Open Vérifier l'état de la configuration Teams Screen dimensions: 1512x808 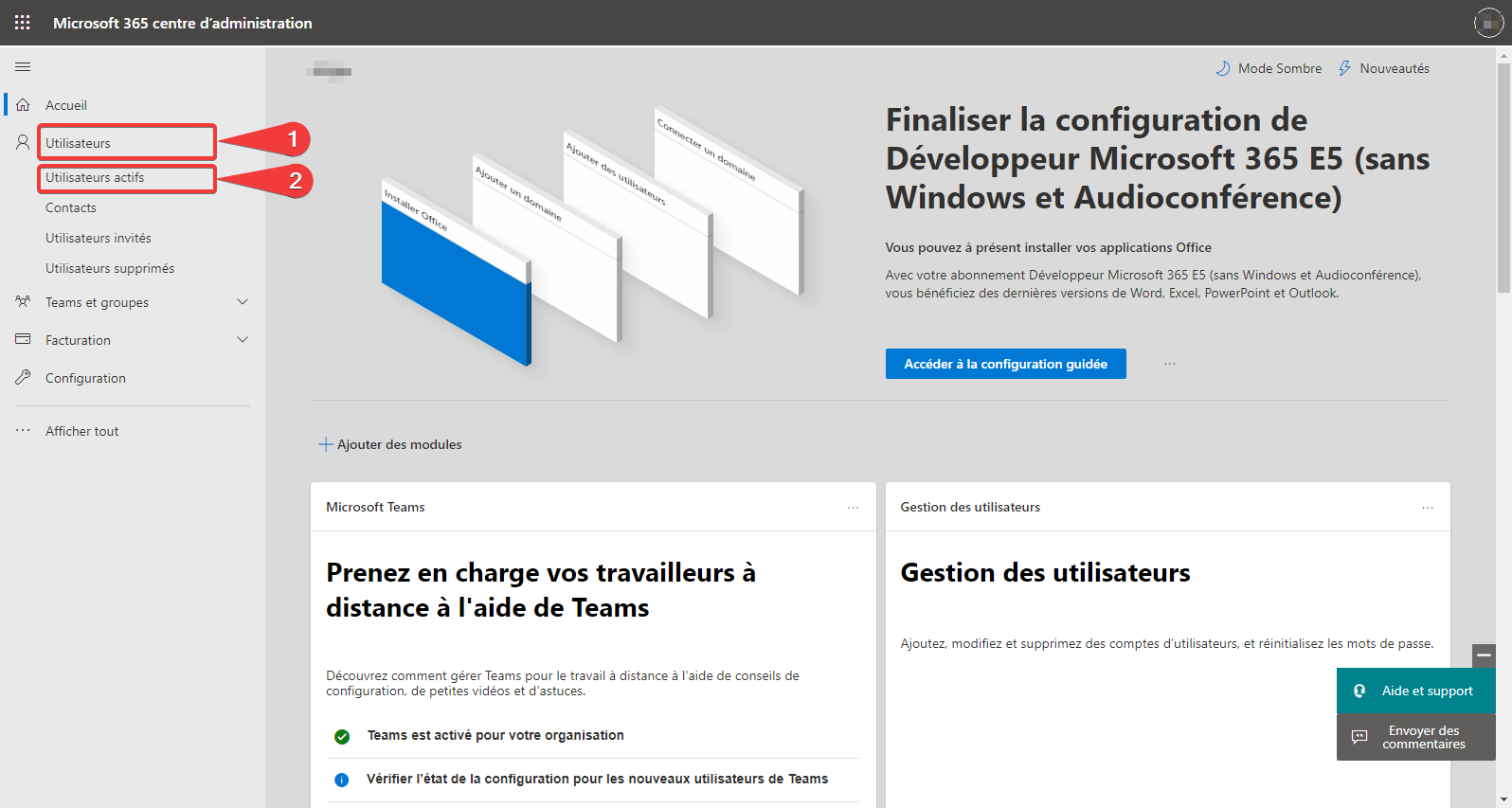(597, 780)
